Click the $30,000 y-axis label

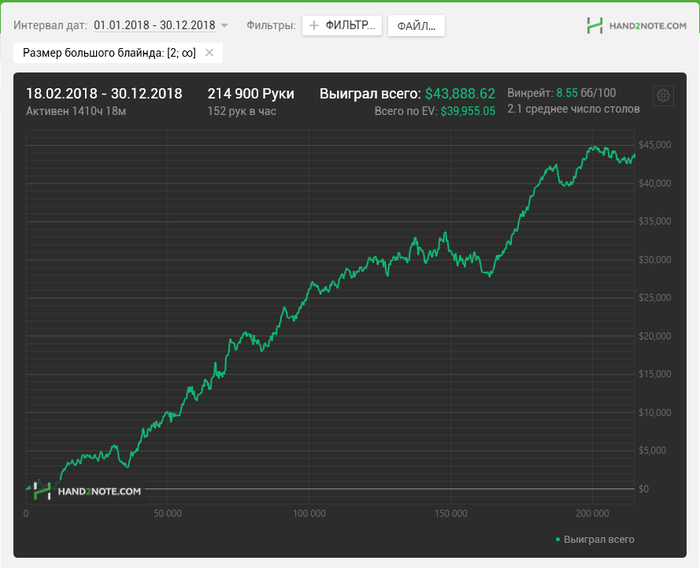(654, 259)
